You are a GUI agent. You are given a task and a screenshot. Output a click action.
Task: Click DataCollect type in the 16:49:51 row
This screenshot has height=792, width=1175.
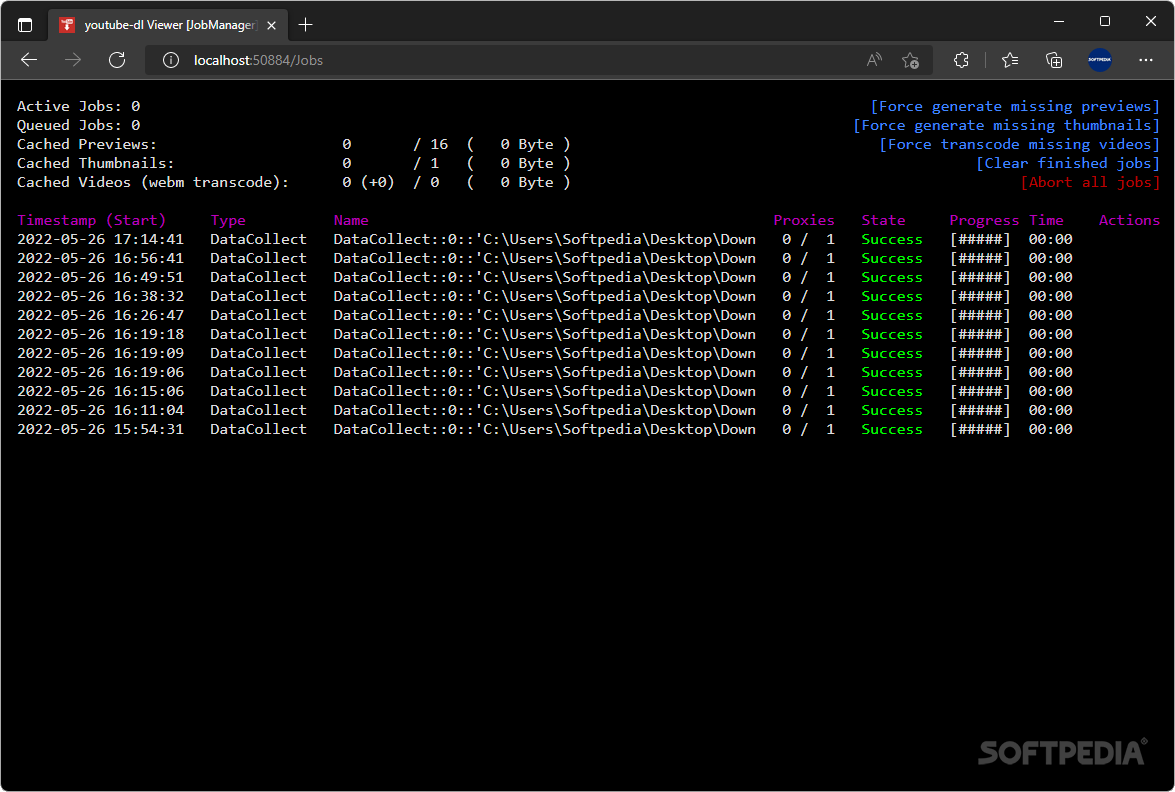[258, 277]
